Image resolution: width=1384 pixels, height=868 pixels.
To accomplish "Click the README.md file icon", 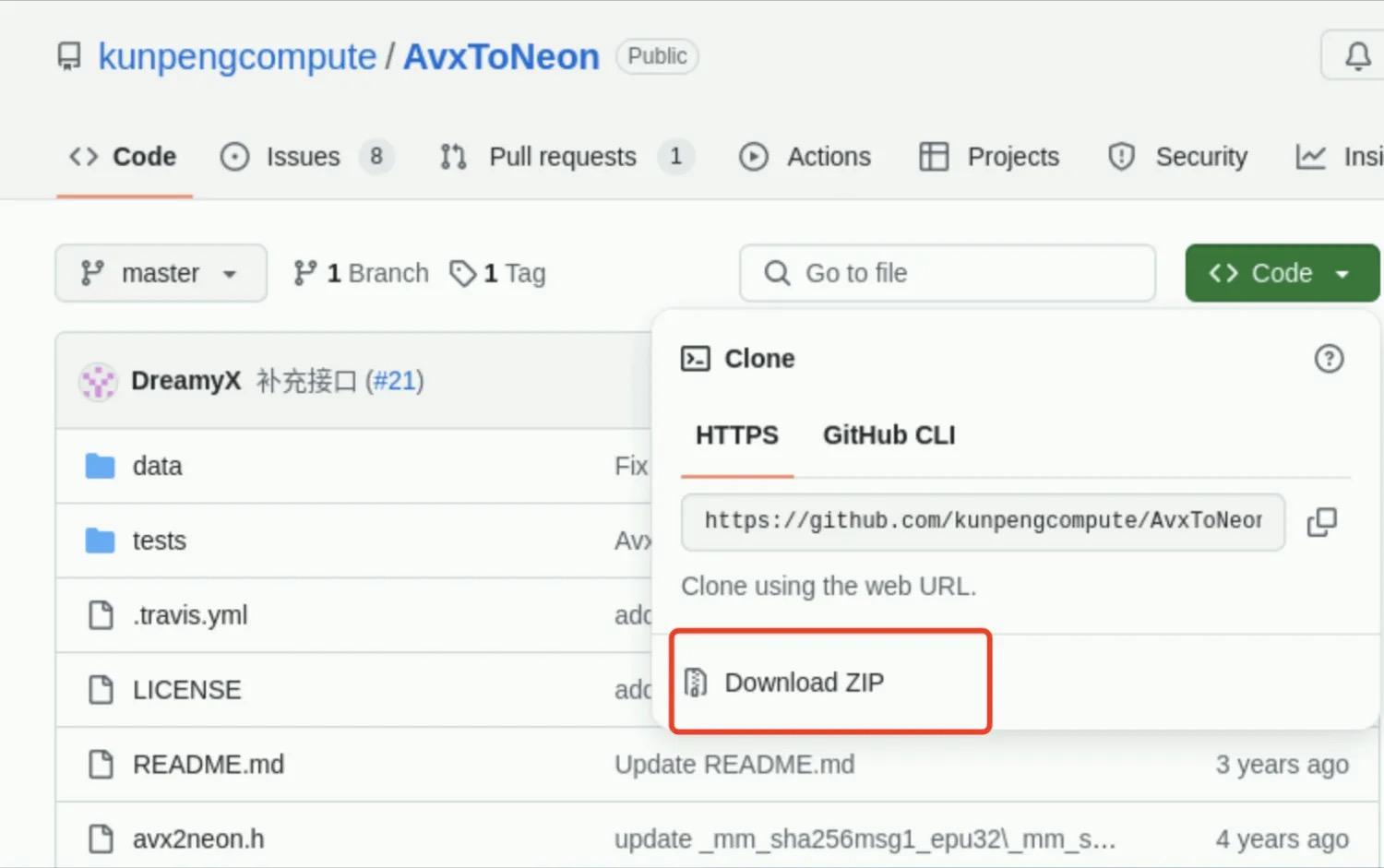I will [101, 764].
